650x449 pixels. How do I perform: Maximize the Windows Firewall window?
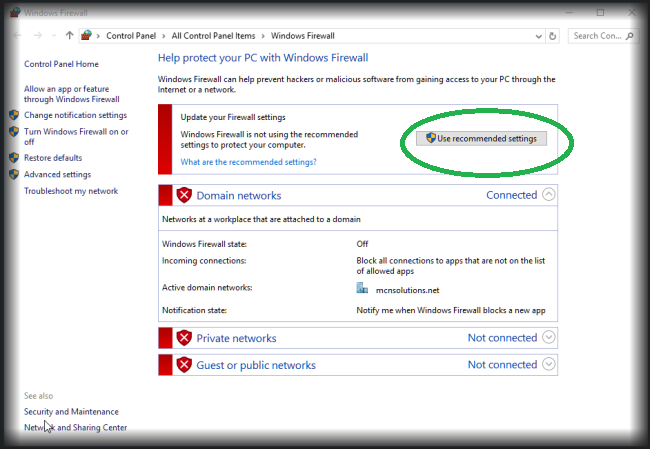600,12
